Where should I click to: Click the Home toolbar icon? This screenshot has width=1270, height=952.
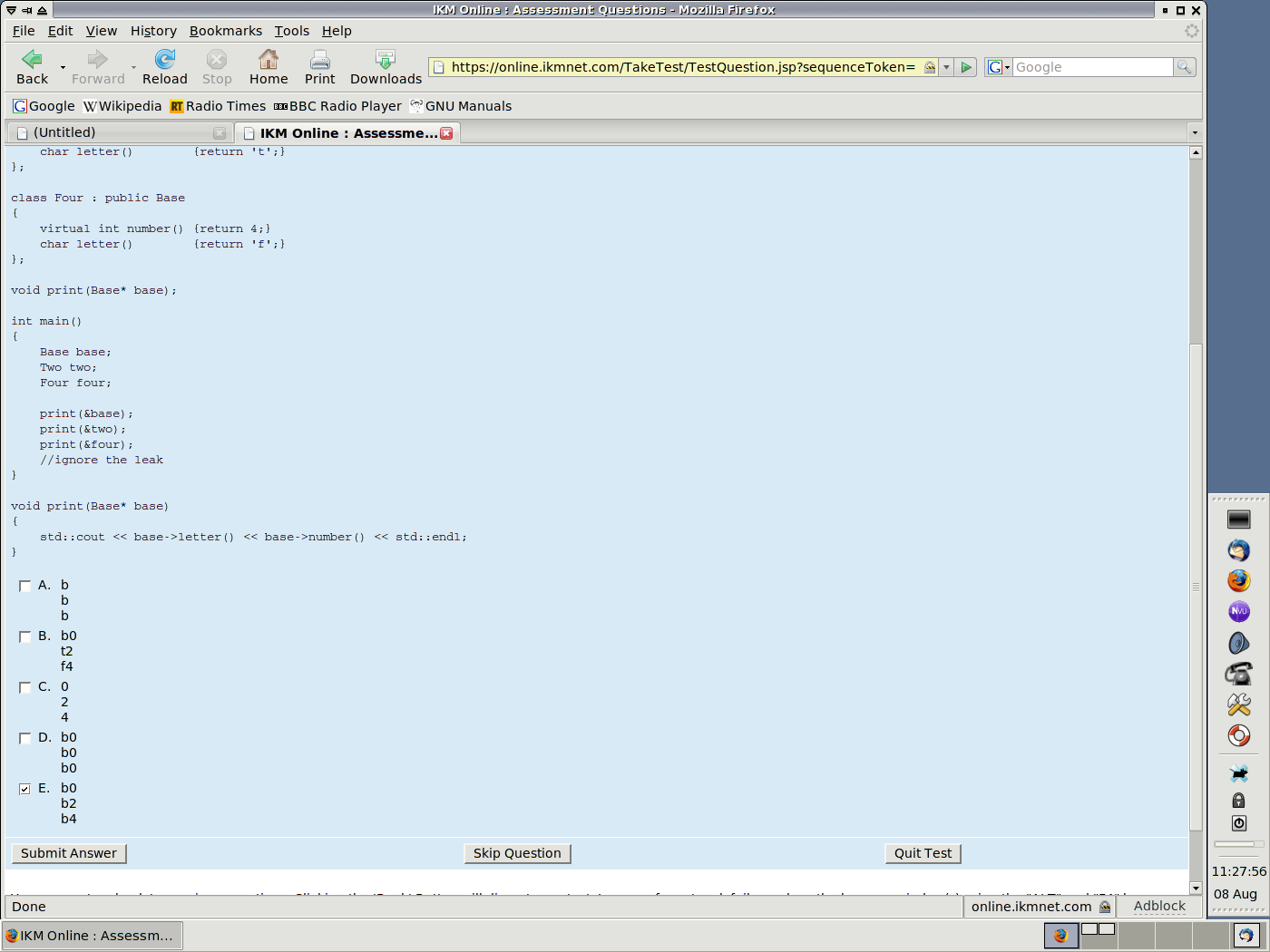[269, 60]
